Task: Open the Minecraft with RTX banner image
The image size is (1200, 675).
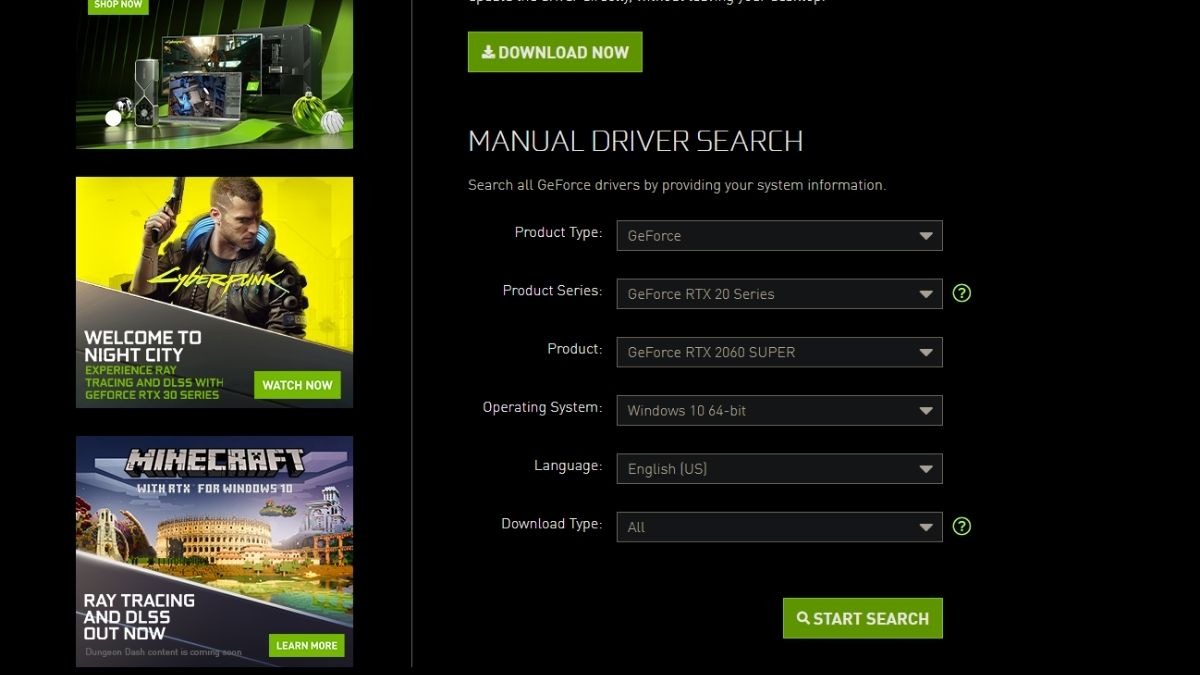Action: point(214,551)
